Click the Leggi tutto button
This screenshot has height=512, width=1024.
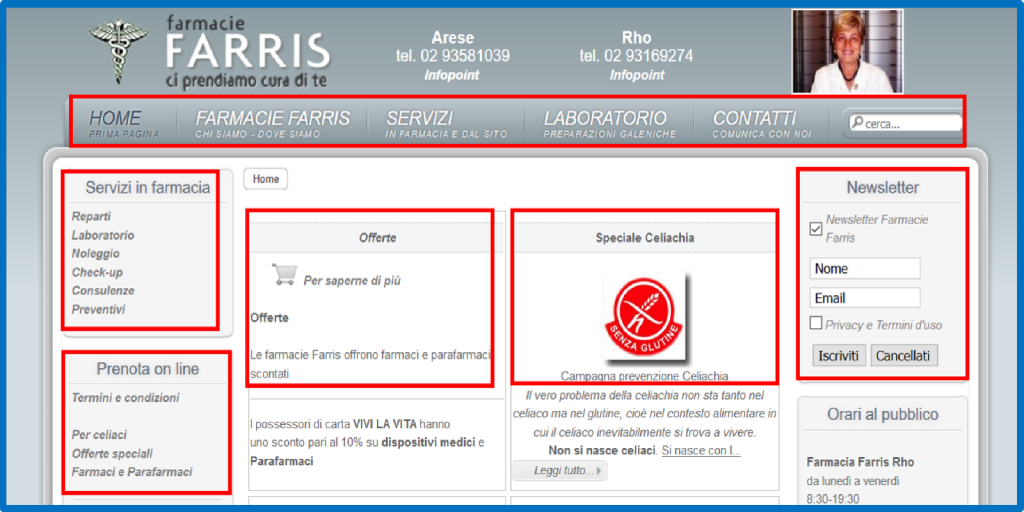[x=560, y=470]
